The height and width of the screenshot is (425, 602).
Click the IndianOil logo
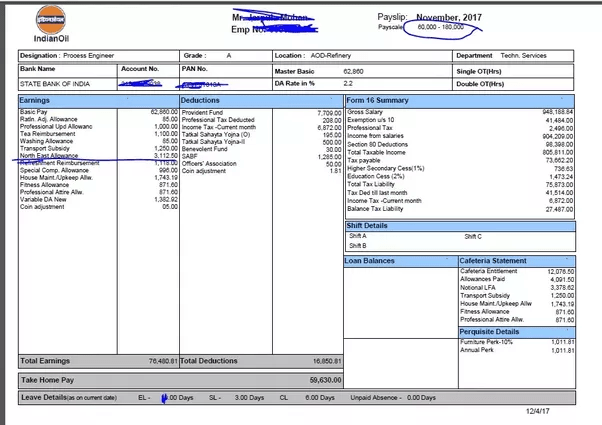pyautogui.click(x=51, y=24)
